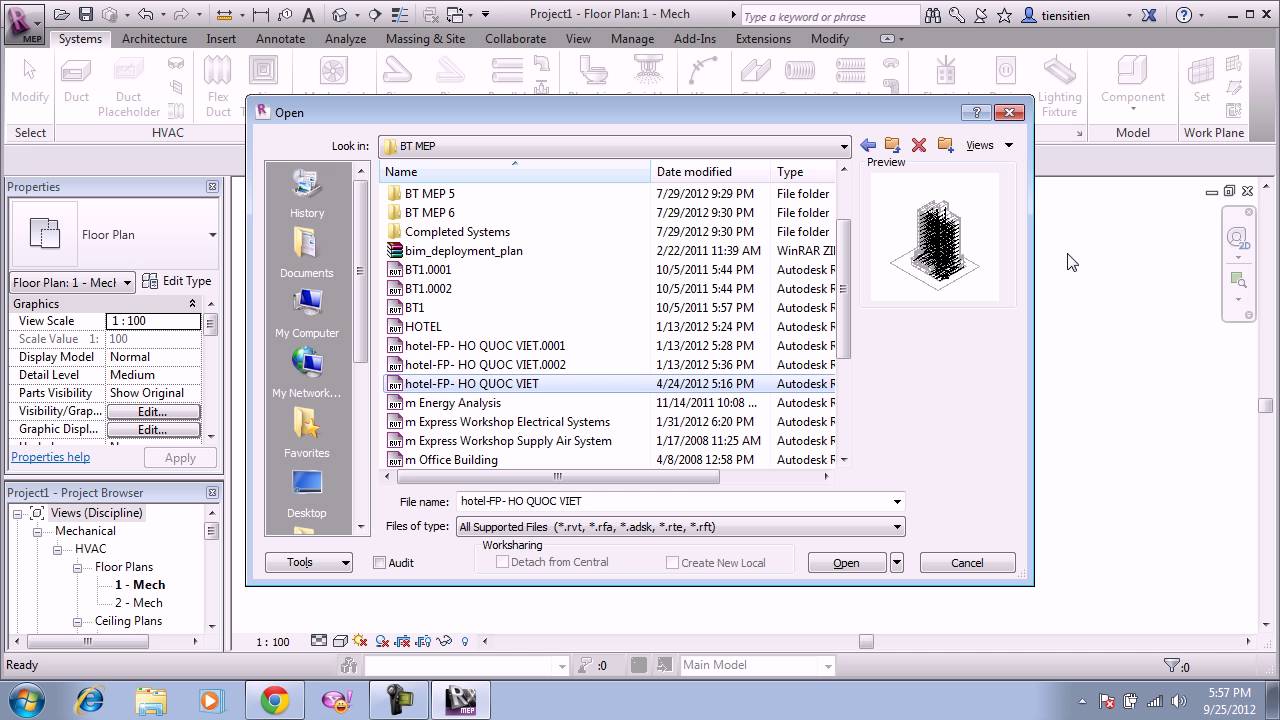1280x720 pixels.
Task: Switch to the Architecture ribbon tab
Action: (x=154, y=39)
